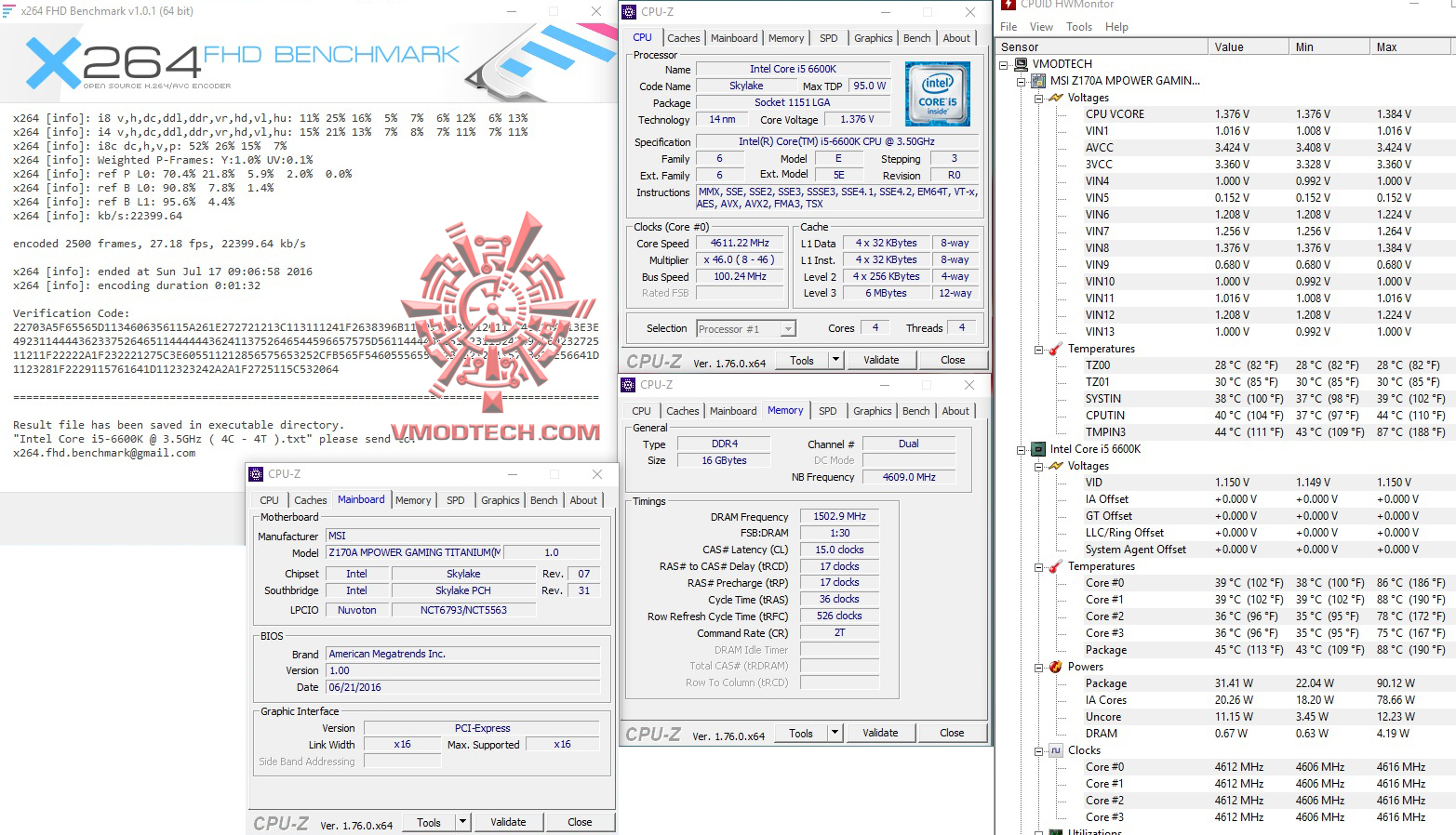This screenshot has width=1456, height=835.
Task: Switch to the SPD tab in CPU-Z
Action: 827,410
